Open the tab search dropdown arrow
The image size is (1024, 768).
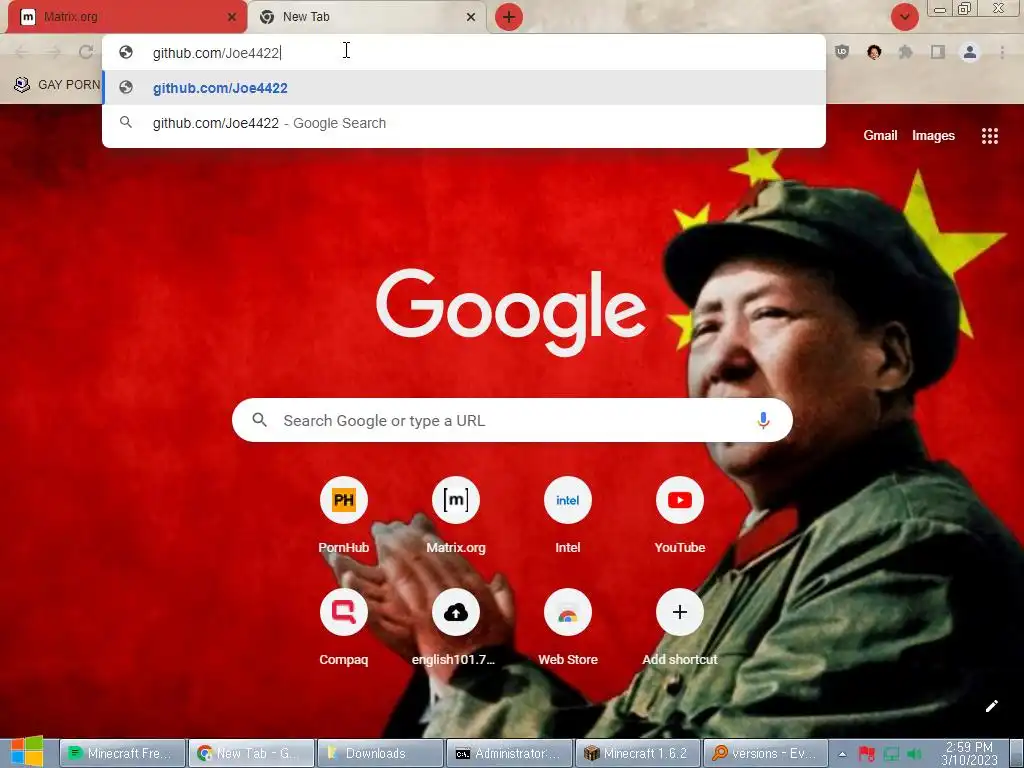(904, 17)
